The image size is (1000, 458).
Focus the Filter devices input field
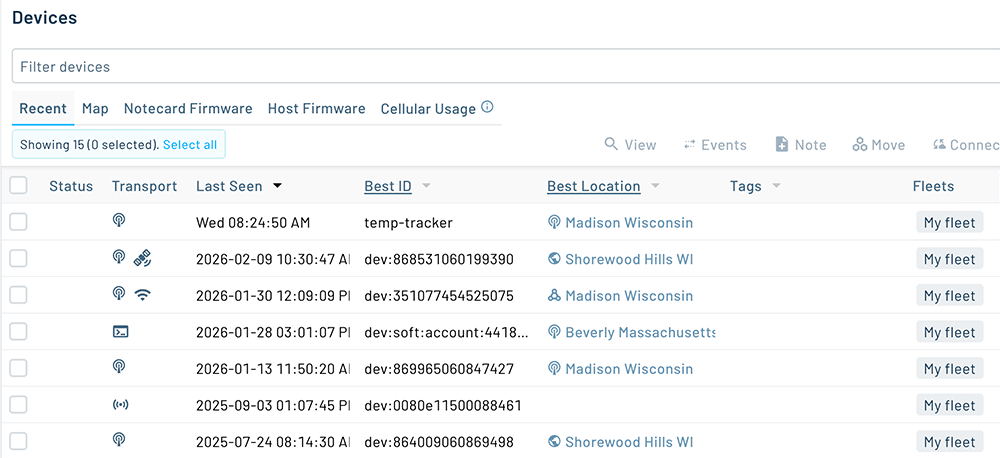click(504, 66)
